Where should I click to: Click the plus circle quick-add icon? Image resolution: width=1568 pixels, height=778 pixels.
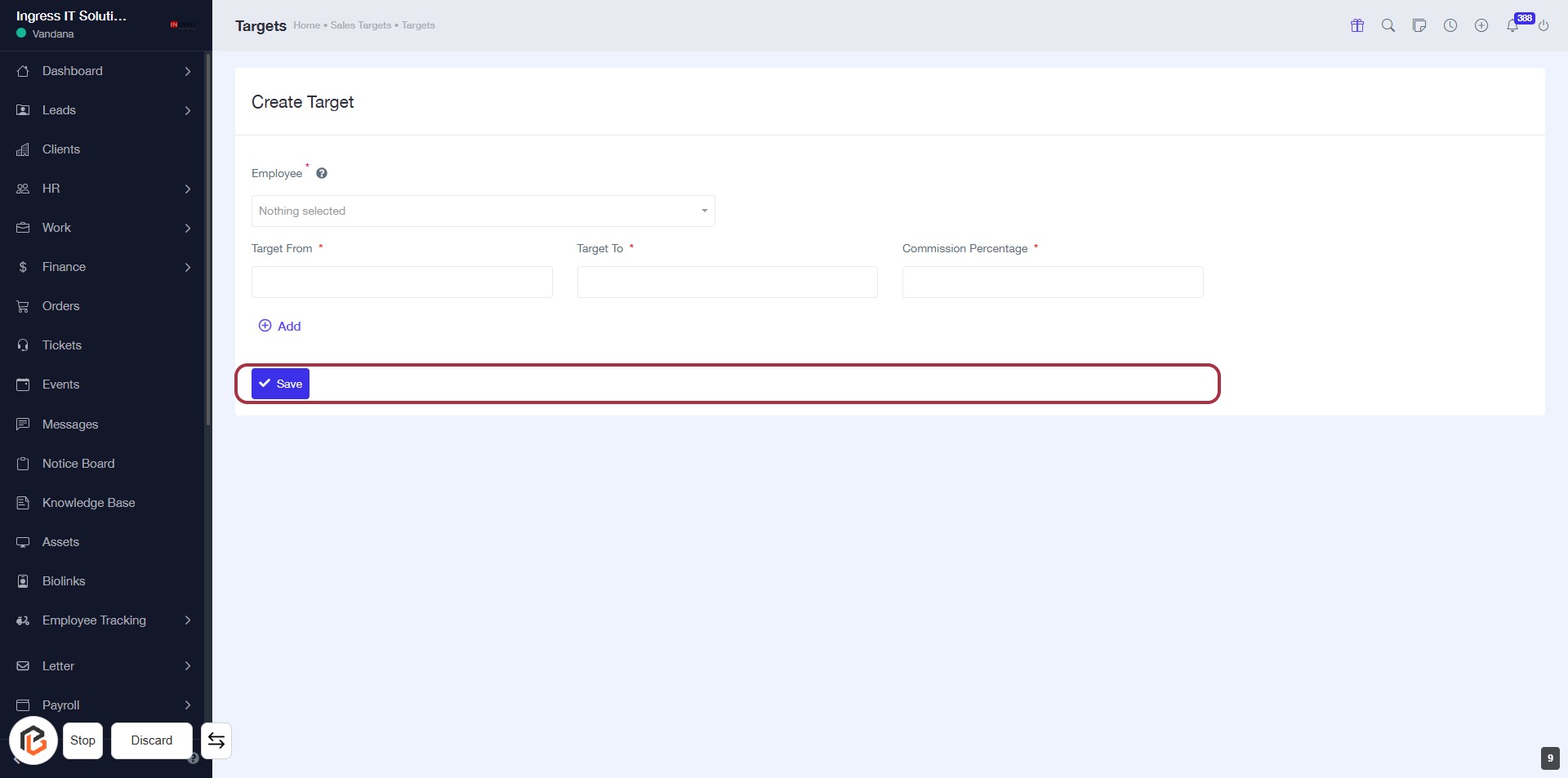[x=1481, y=25]
